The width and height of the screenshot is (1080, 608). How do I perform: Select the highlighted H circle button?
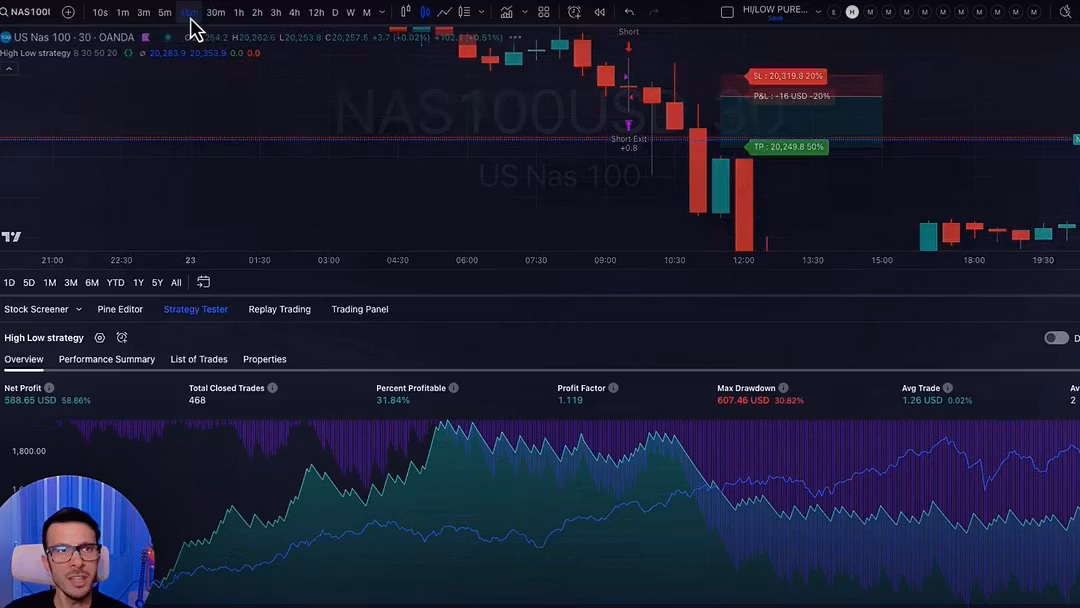tap(852, 12)
